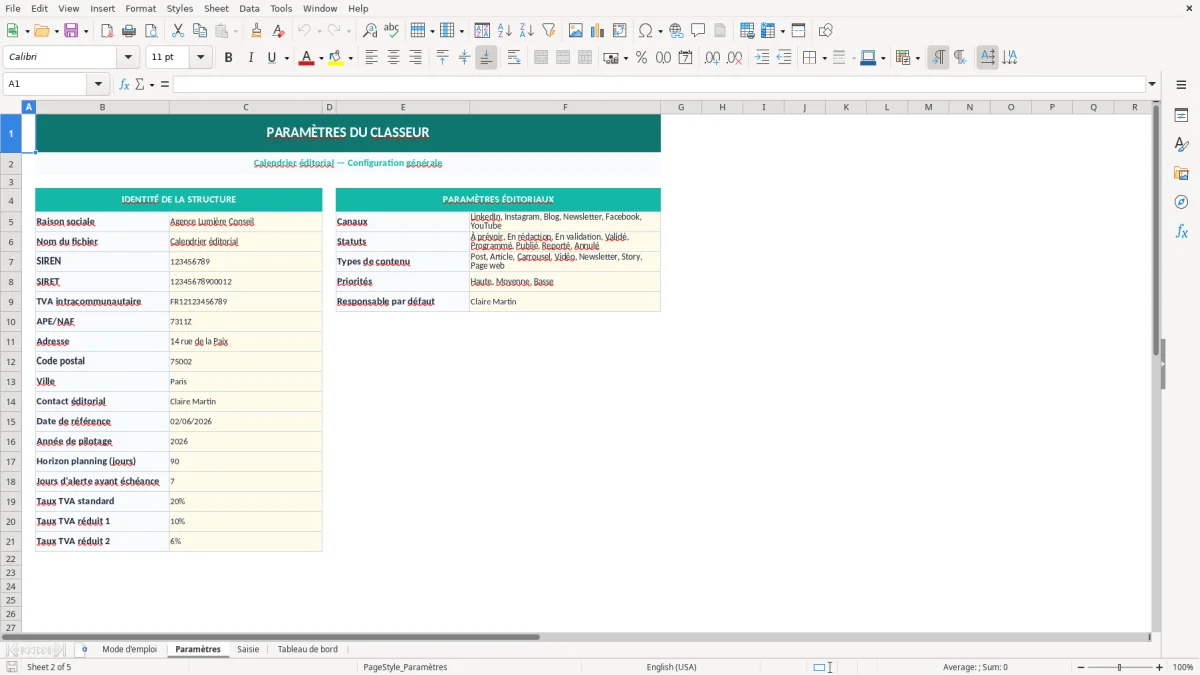Add a decimal place
1200x675 pixels.
[712, 58]
